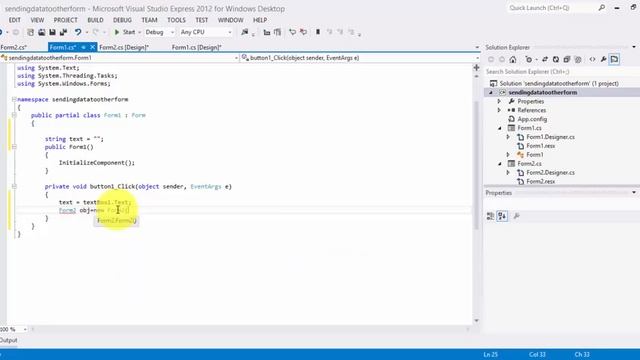Click the Increase indent toolbar icon
Viewport: 640px width, 360px height.
(x=278, y=32)
